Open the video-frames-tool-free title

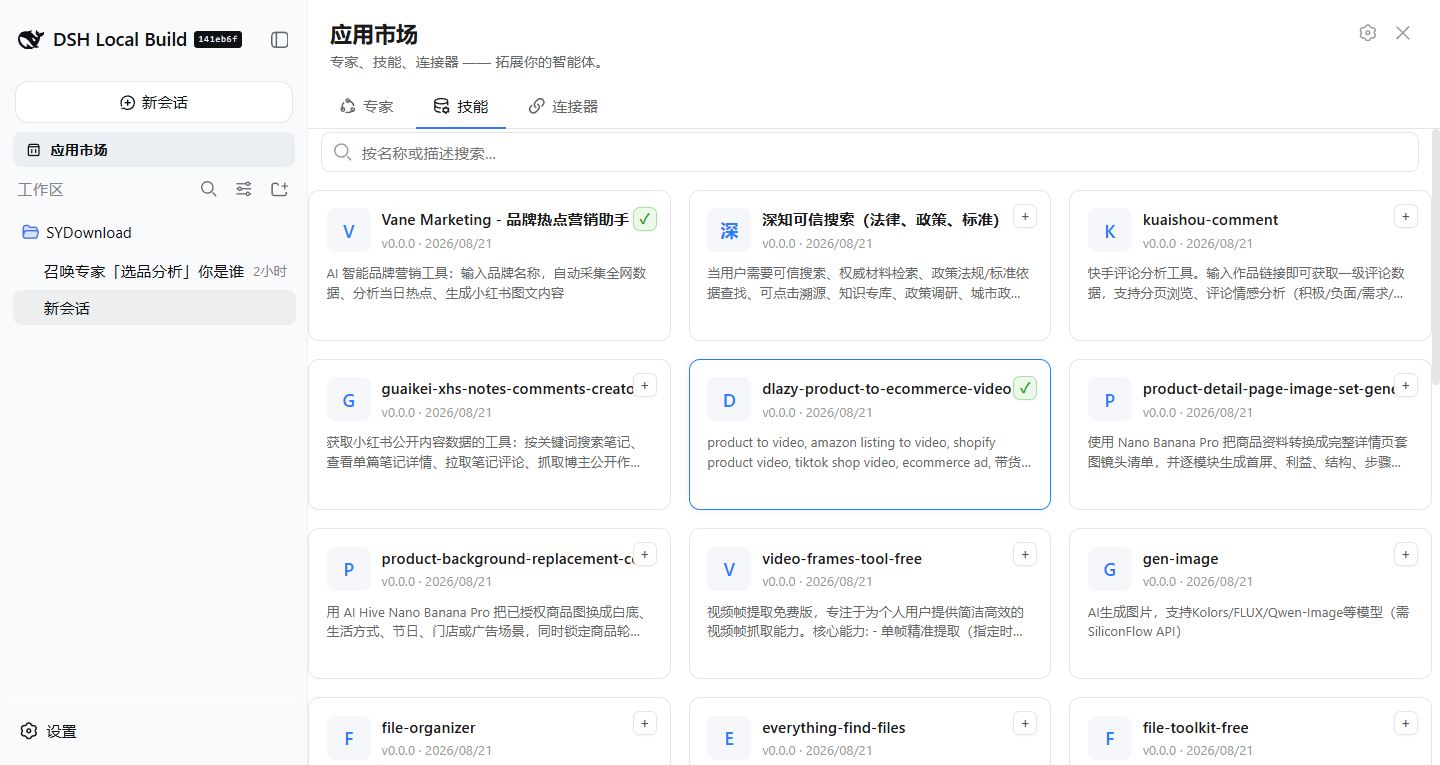pos(842,558)
